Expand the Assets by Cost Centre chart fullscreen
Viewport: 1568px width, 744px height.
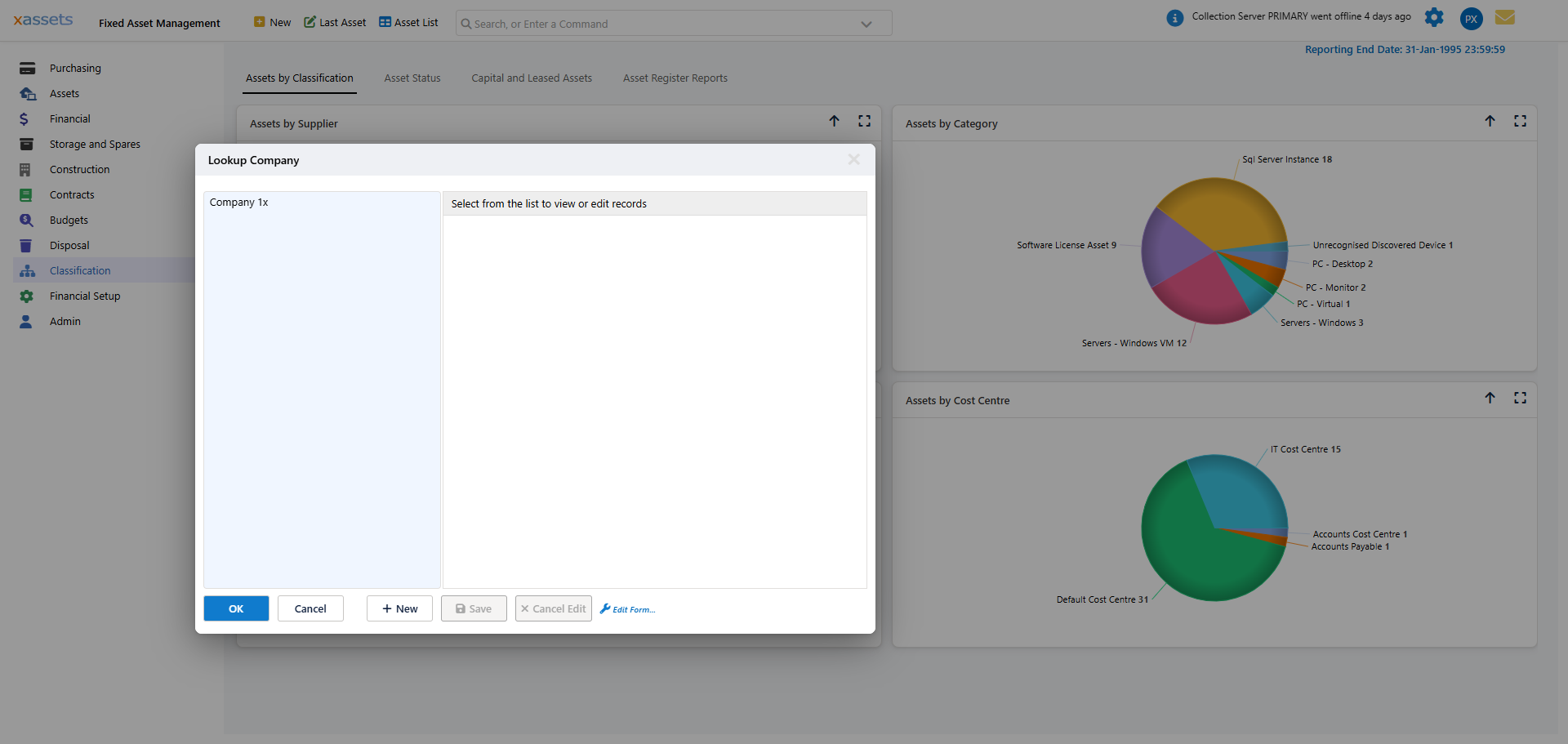pyautogui.click(x=1521, y=398)
